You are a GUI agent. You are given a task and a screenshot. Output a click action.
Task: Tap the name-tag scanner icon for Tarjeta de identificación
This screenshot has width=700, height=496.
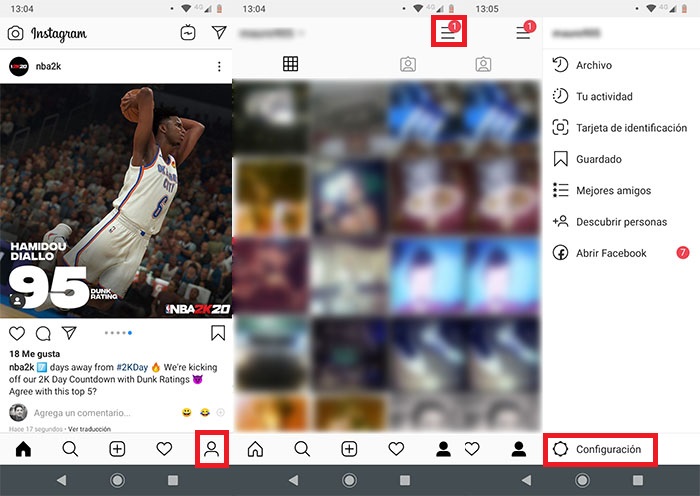560,127
